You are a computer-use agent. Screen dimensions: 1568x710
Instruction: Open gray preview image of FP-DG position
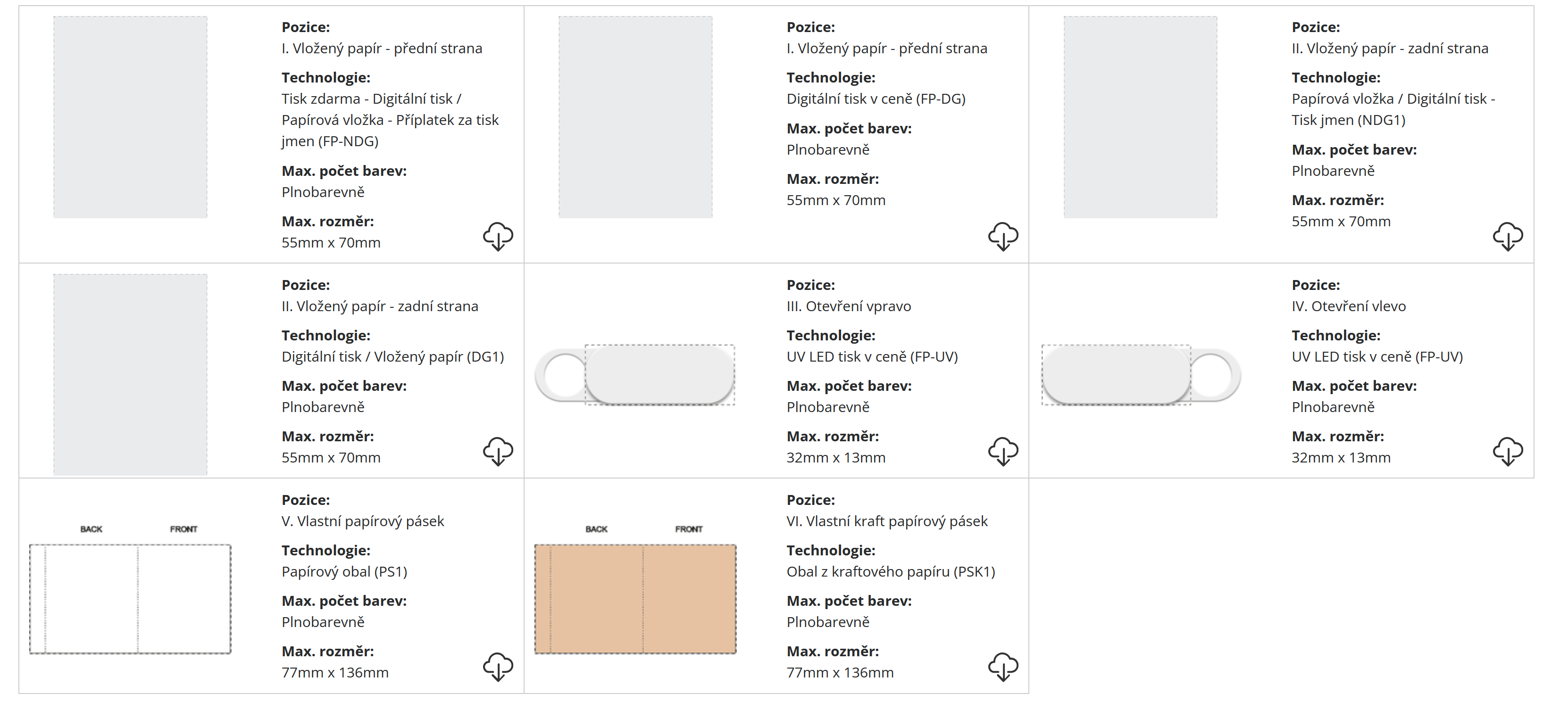635,117
